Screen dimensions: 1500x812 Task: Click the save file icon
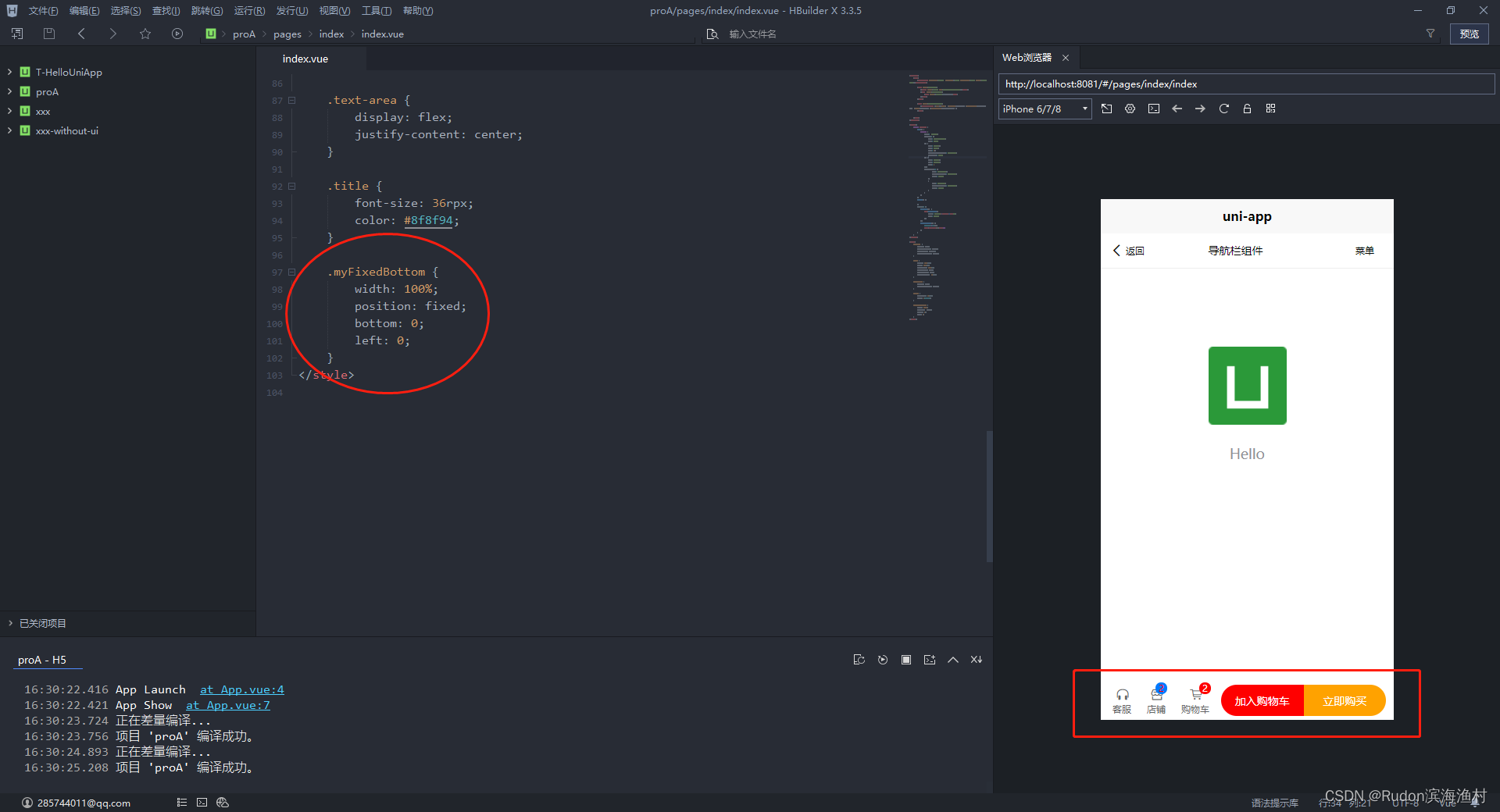pos(49,34)
